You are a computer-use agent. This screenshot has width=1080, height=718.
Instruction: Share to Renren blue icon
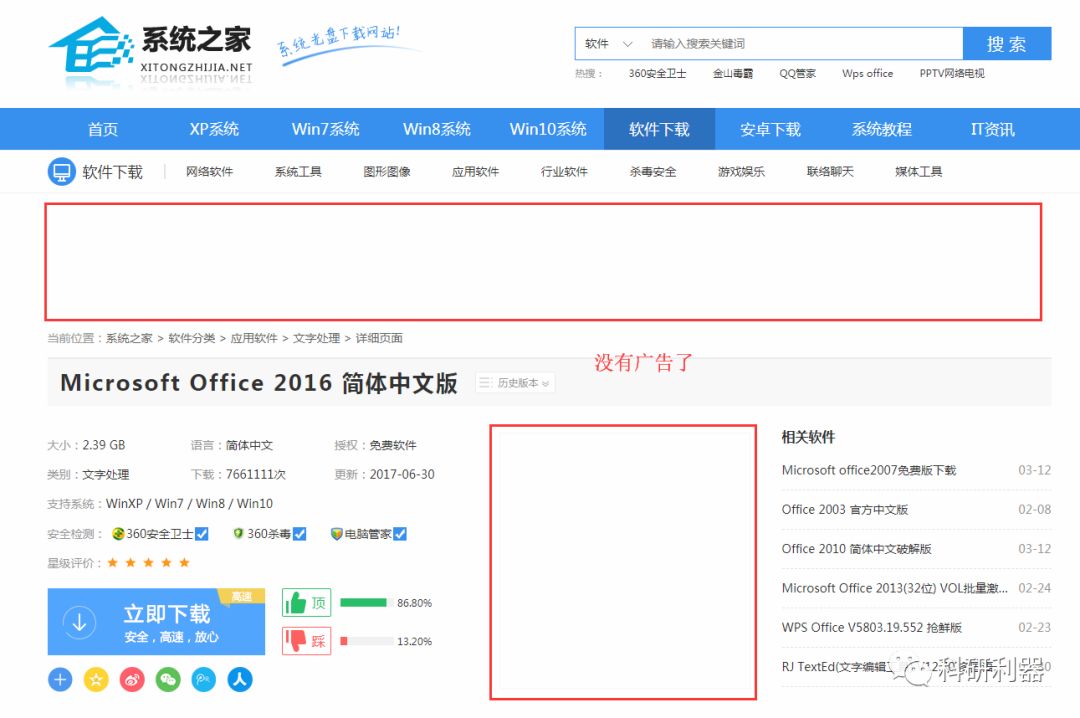point(240,680)
